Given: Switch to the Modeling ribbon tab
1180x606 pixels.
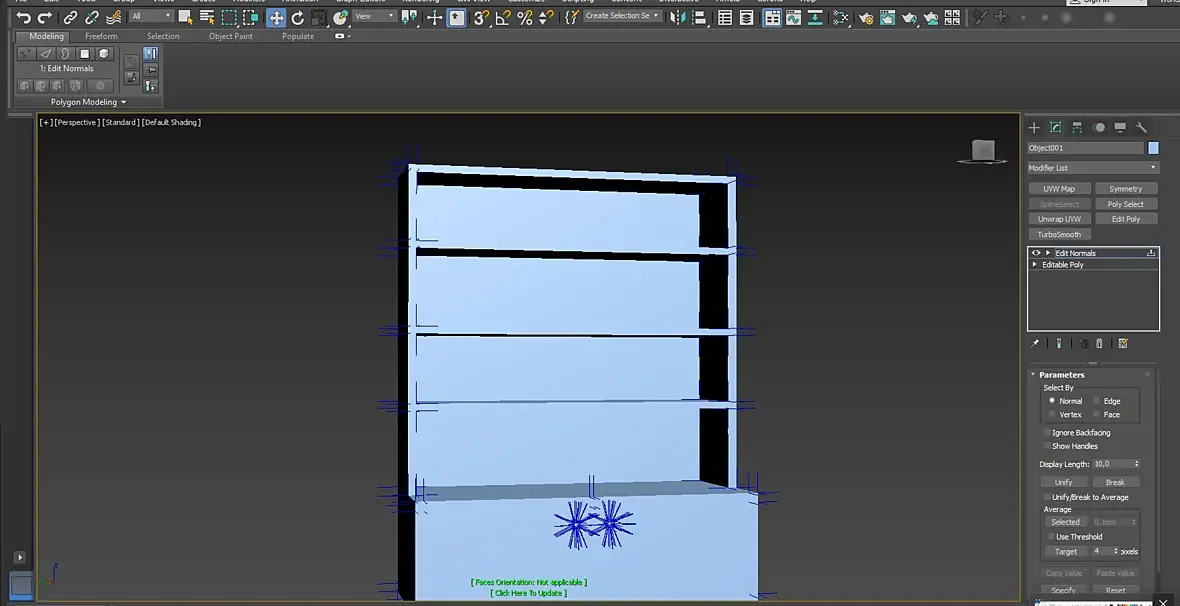Looking at the screenshot, I should pos(46,36).
